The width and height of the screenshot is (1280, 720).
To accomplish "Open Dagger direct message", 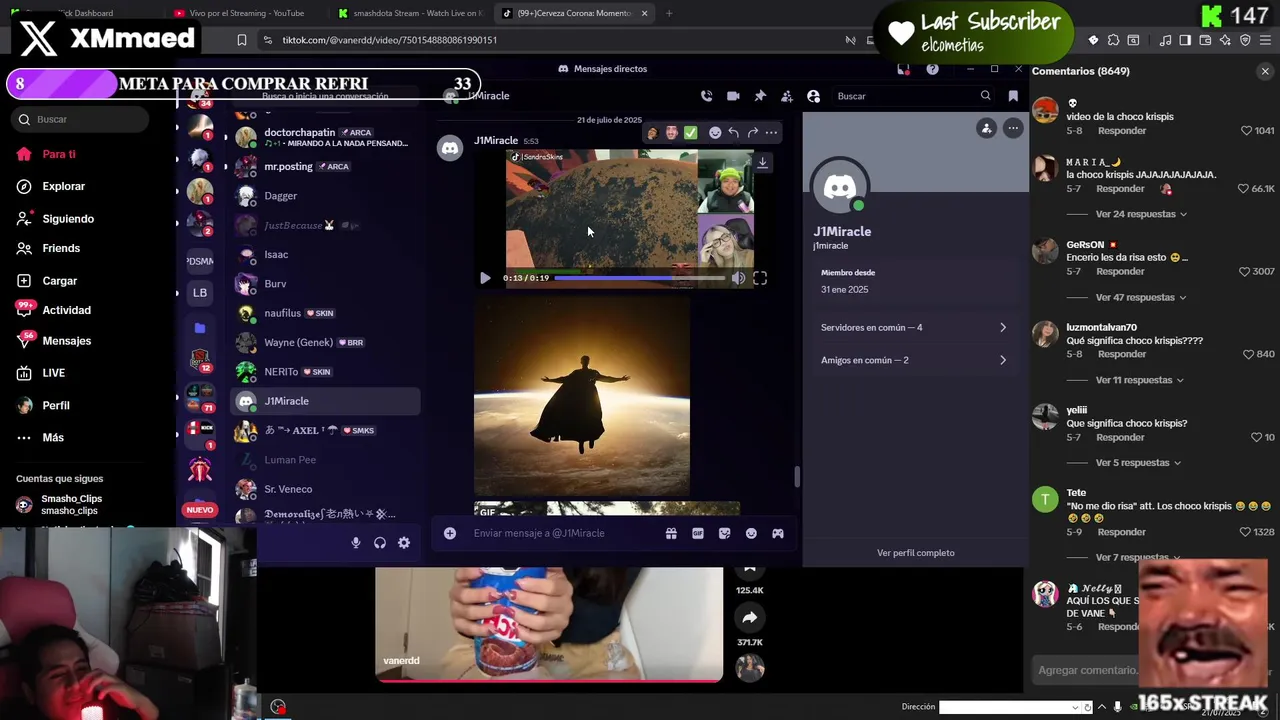I will tap(326, 196).
